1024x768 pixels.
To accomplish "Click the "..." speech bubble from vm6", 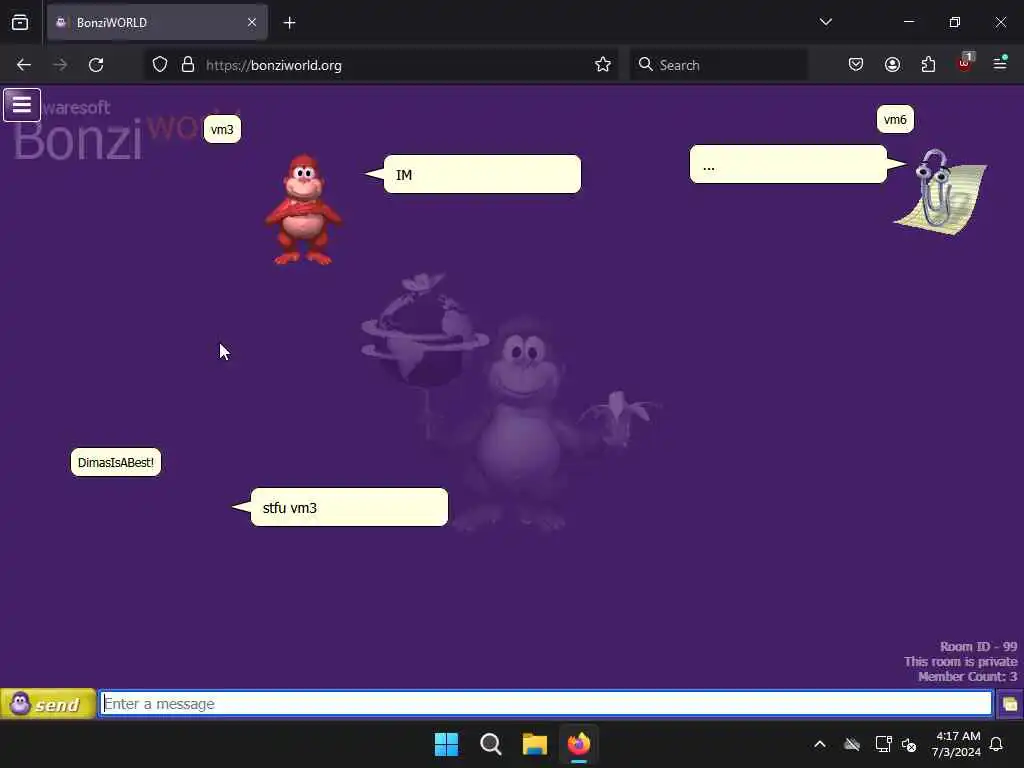I will 788,164.
